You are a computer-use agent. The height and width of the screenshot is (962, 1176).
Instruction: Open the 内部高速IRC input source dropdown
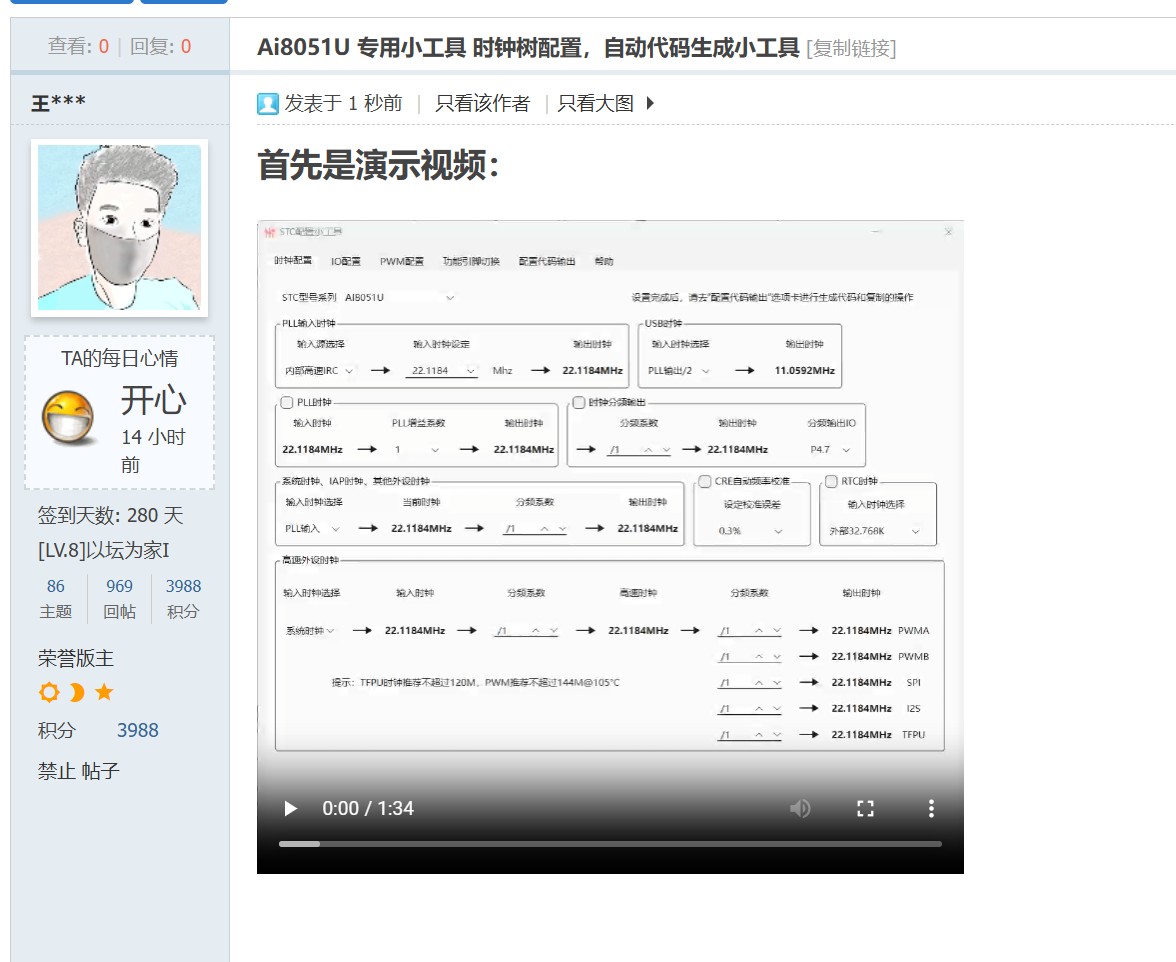click(319, 370)
